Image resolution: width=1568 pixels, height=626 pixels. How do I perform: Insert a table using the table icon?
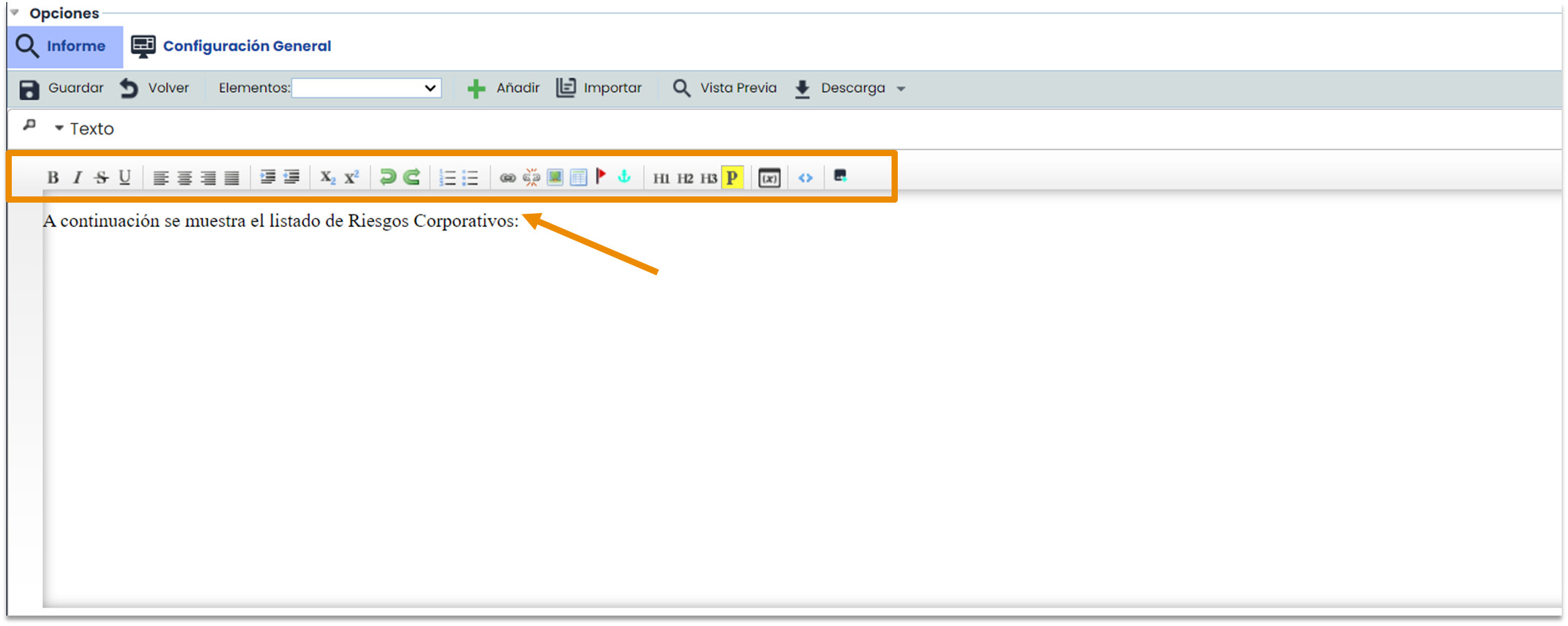pyautogui.click(x=579, y=178)
